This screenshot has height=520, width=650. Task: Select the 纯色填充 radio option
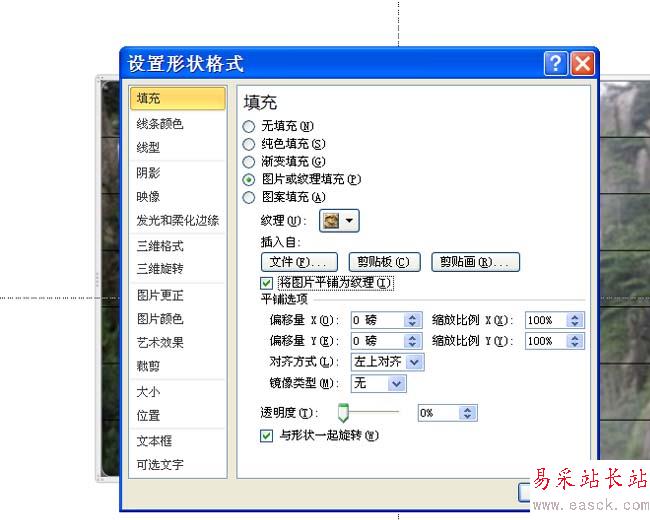pyautogui.click(x=249, y=144)
